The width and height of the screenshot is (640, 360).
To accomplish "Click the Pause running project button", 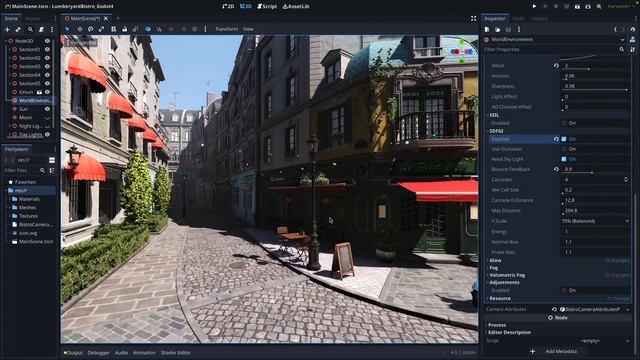I will [545, 7].
